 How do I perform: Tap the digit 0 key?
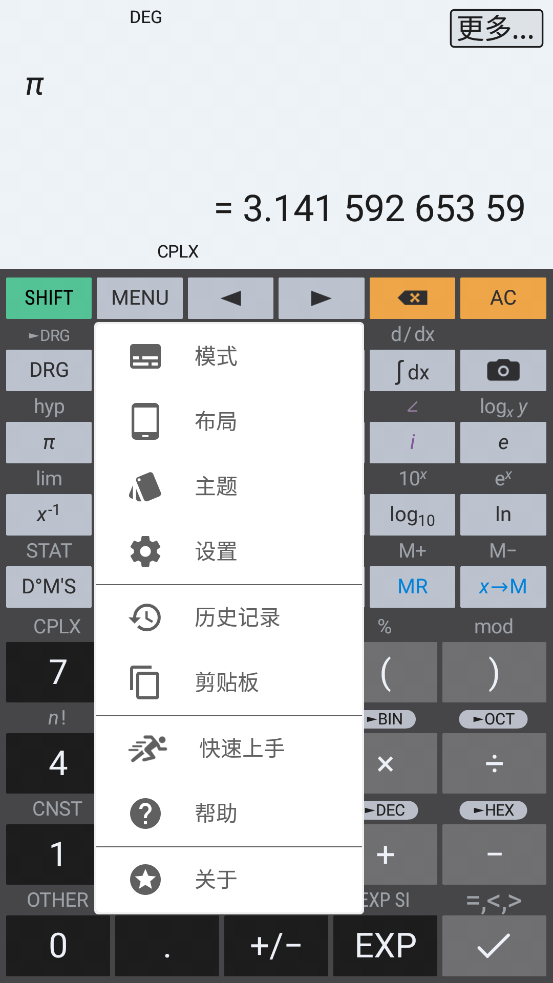pos(58,945)
